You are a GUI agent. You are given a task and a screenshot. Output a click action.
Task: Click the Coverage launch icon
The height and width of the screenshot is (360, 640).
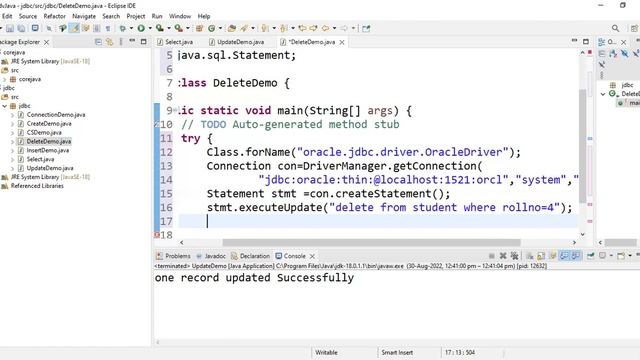click(x=160, y=28)
